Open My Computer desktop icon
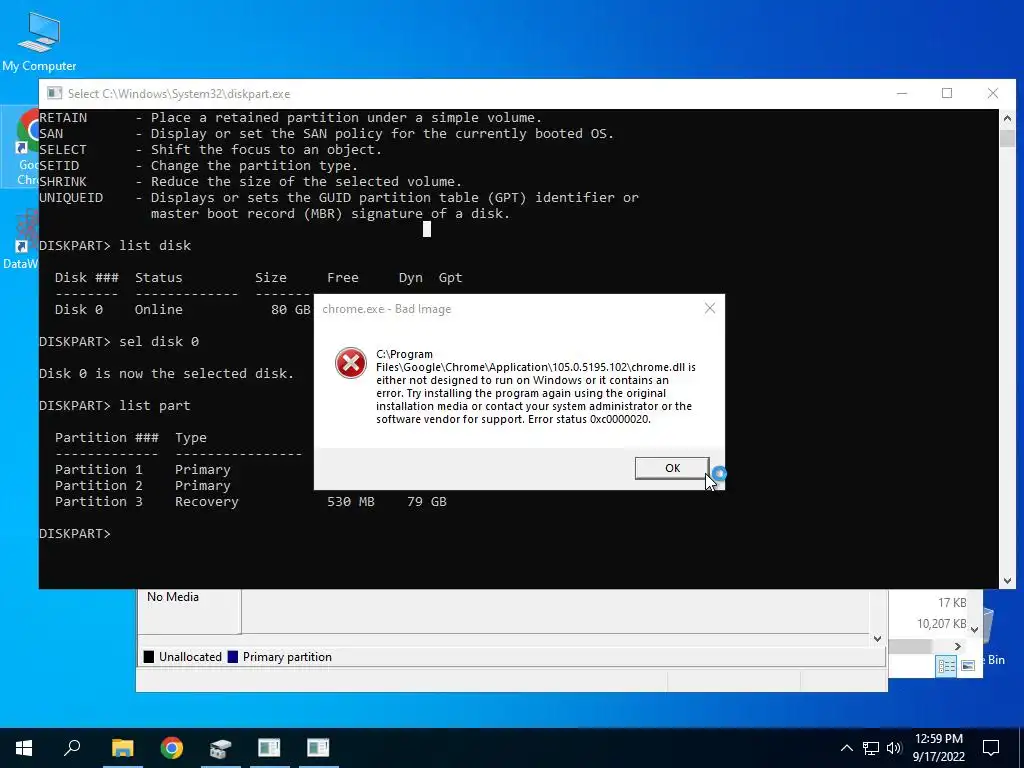1024x768 pixels. pyautogui.click(x=39, y=40)
